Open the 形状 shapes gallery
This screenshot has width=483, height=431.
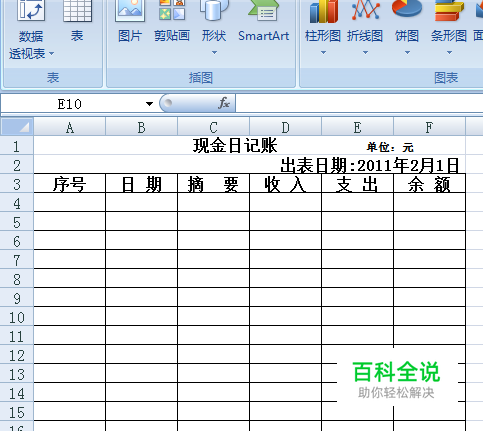[x=214, y=28]
